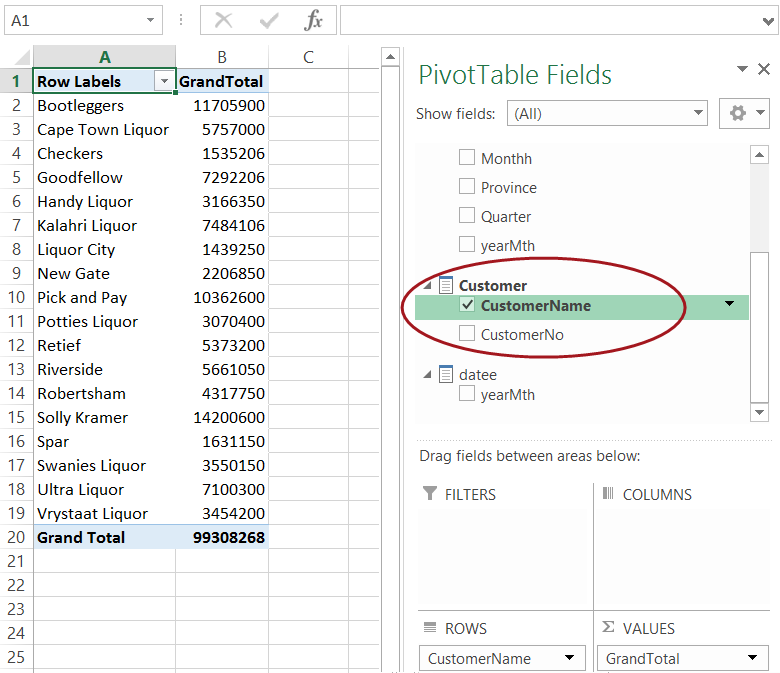Check the CustomerNo field checkbox
The height and width of the screenshot is (673, 780).
point(467,334)
